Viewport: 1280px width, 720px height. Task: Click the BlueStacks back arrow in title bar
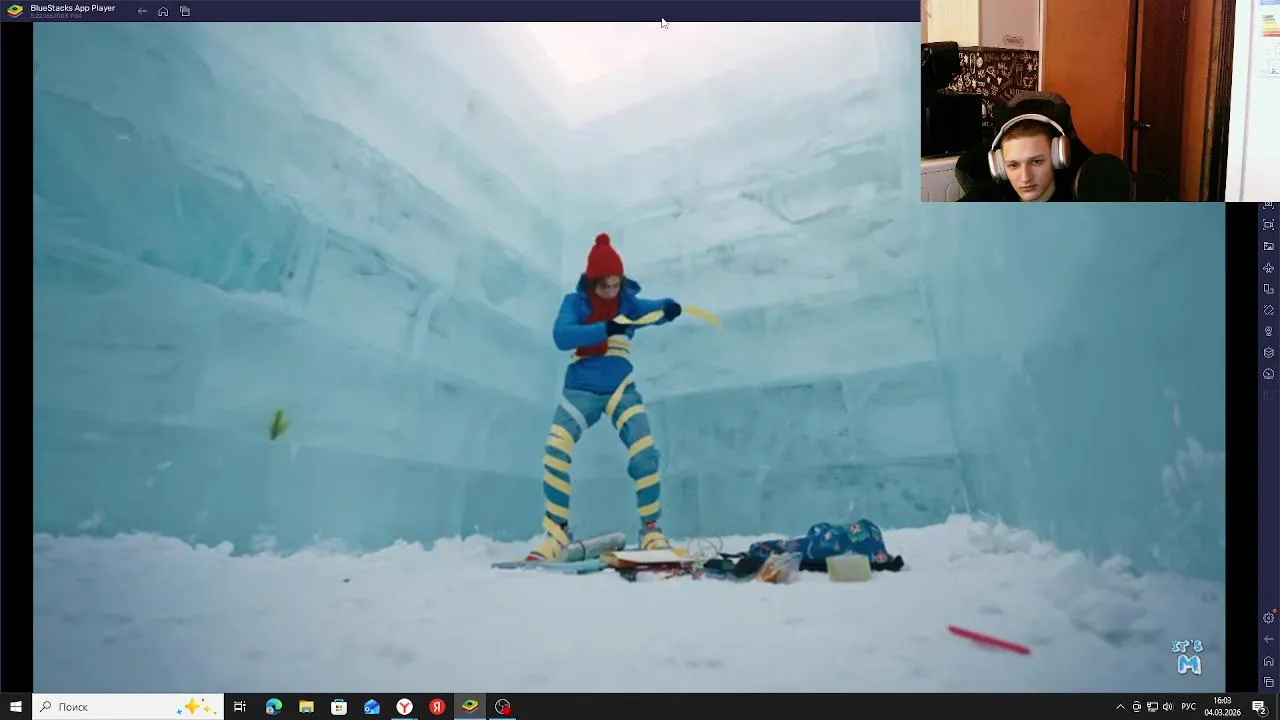142,11
